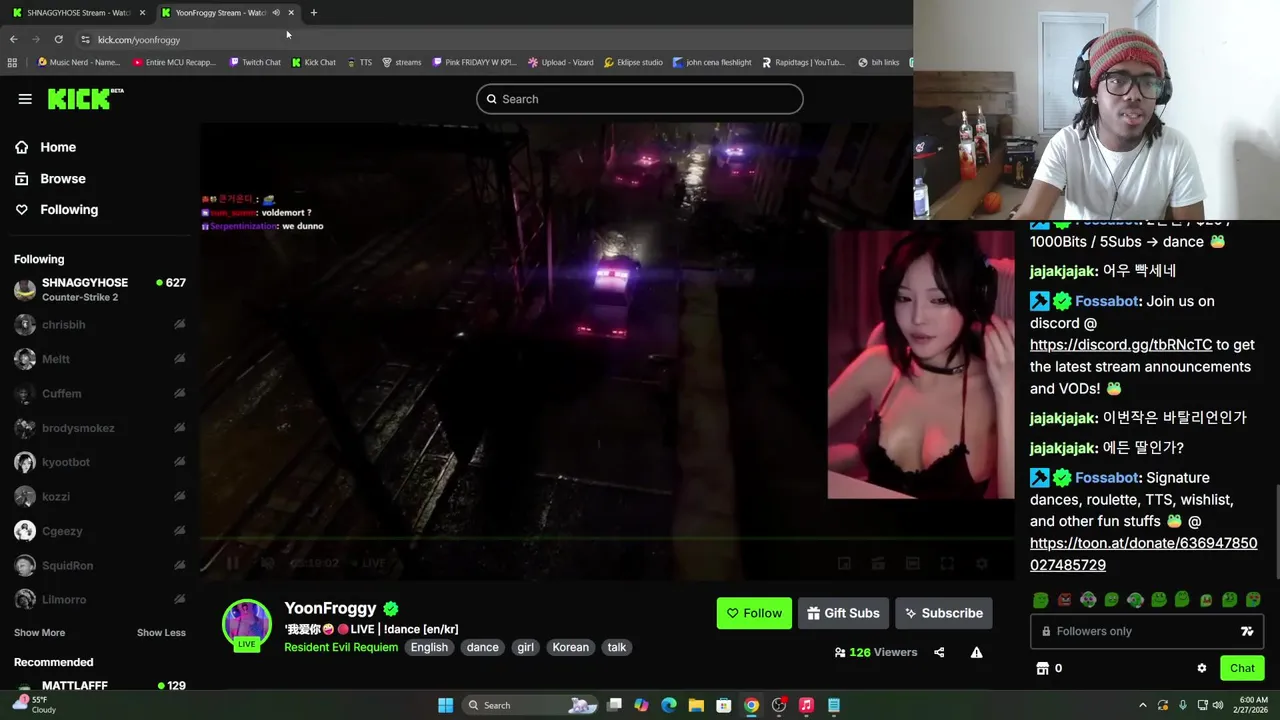Open chat settings gear icon

(1202, 668)
